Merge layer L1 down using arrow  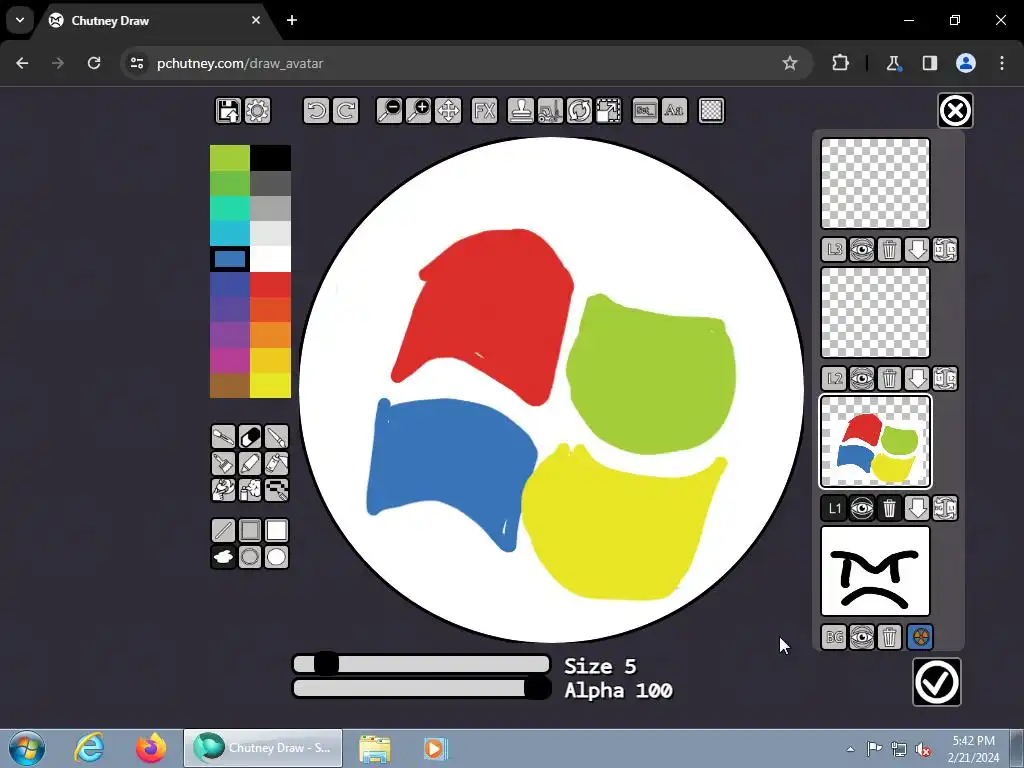pos(917,508)
